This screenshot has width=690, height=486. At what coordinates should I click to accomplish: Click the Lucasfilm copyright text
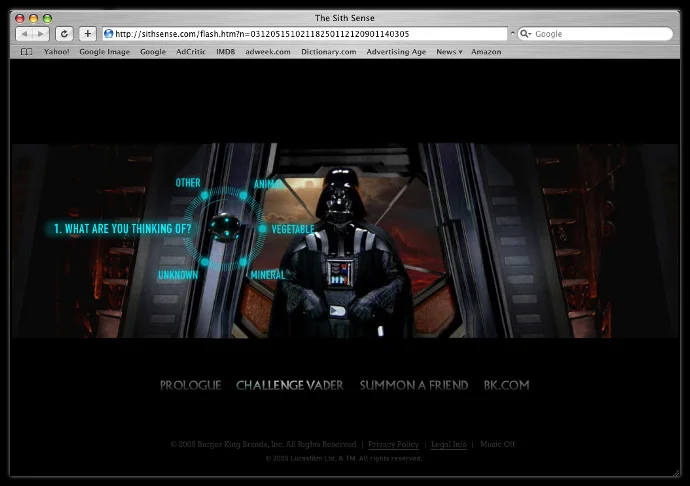coord(344,458)
